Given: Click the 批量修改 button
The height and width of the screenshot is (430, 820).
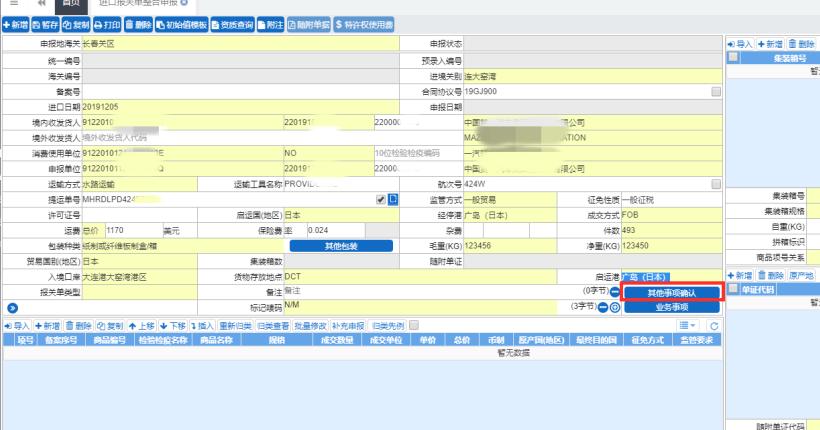Looking at the screenshot, I should 310,326.
